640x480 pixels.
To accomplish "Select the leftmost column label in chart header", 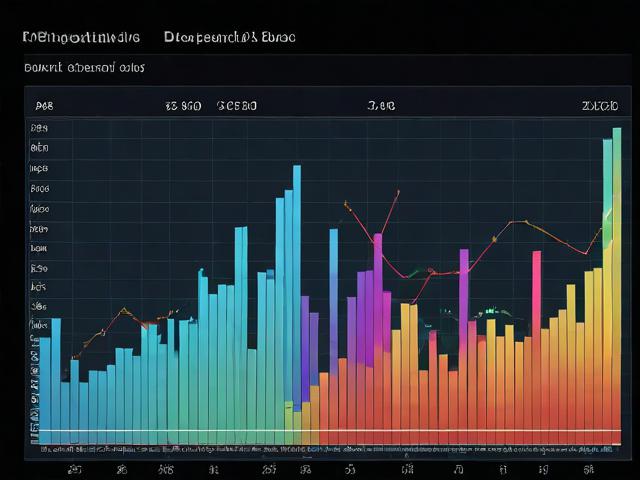I will [44, 105].
